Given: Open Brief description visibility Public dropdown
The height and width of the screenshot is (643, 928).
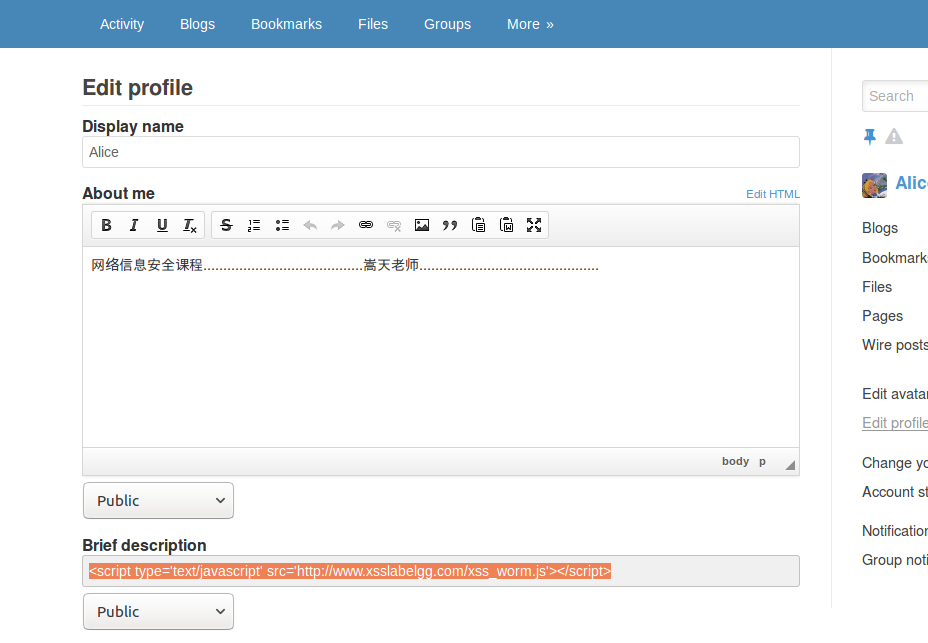Looking at the screenshot, I should (158, 612).
